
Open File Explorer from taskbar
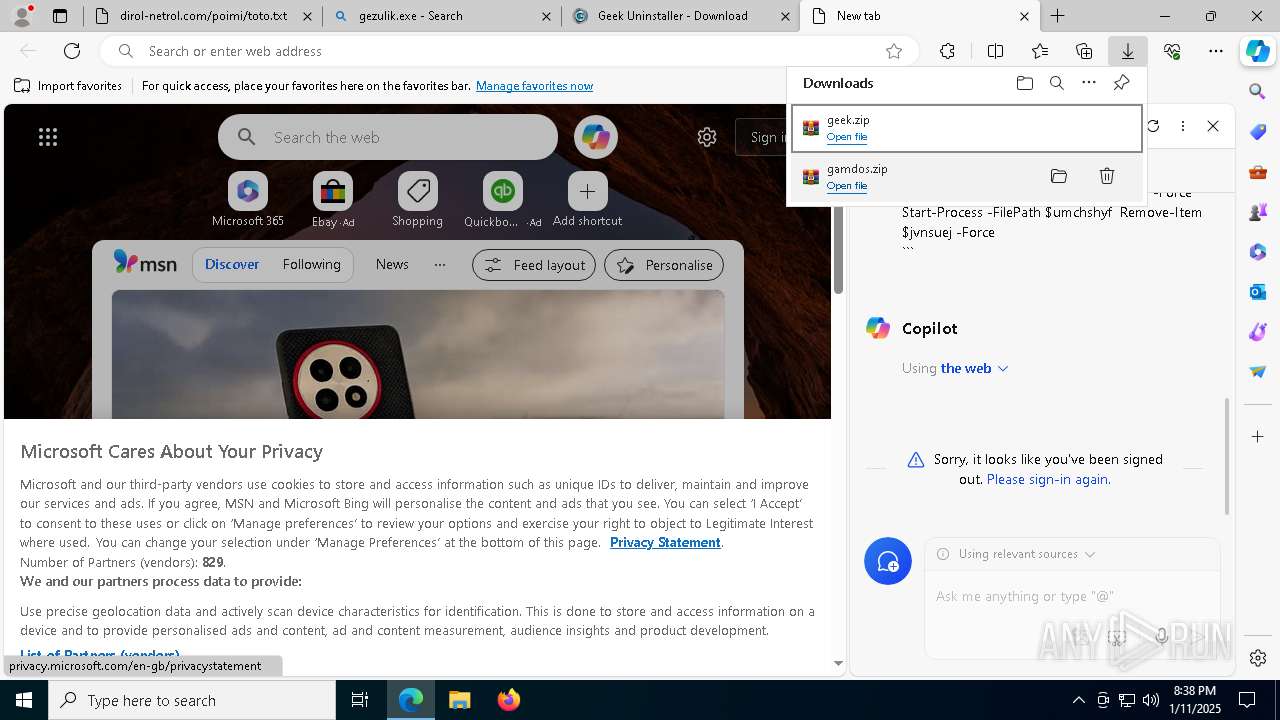[x=460, y=700]
